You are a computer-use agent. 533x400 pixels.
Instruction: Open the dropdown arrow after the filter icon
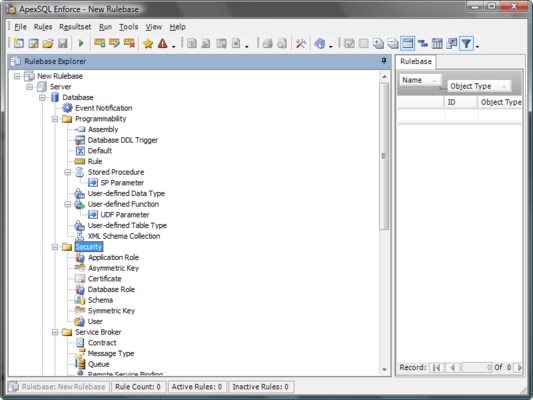click(477, 46)
